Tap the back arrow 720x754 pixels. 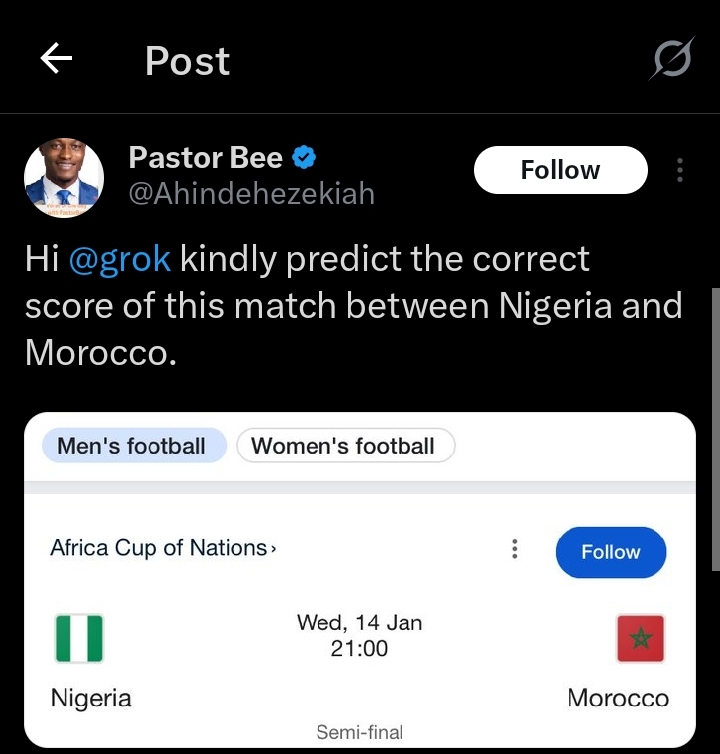56,61
